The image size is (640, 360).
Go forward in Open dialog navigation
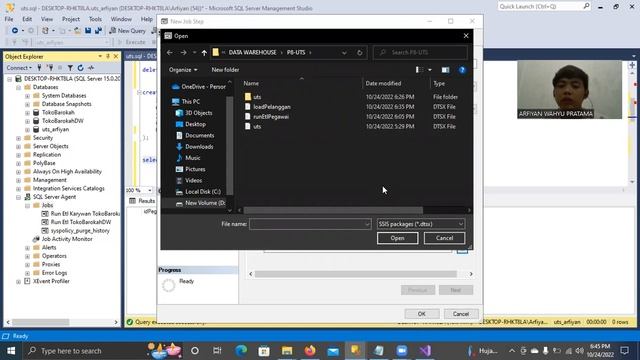183,53
